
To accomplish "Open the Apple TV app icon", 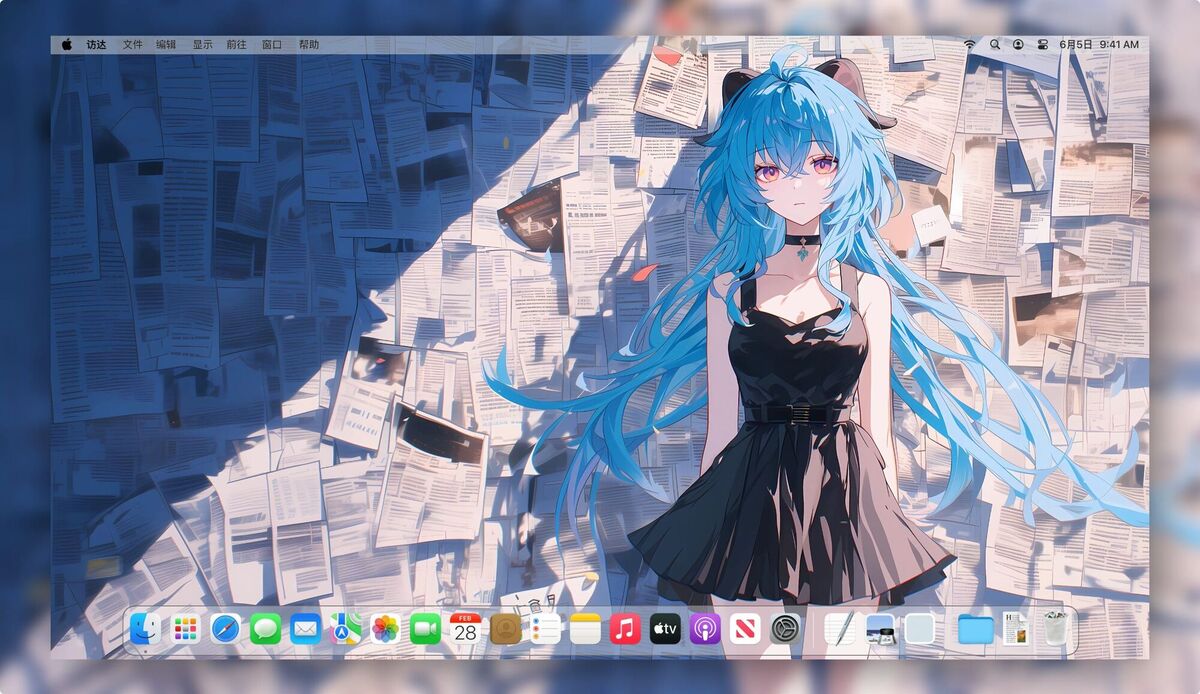I will tap(665, 629).
